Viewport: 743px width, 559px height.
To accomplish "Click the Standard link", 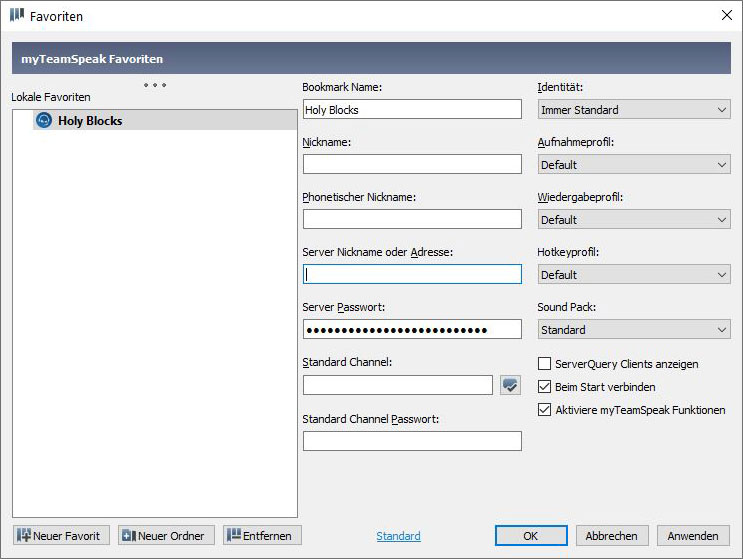I will [399, 536].
